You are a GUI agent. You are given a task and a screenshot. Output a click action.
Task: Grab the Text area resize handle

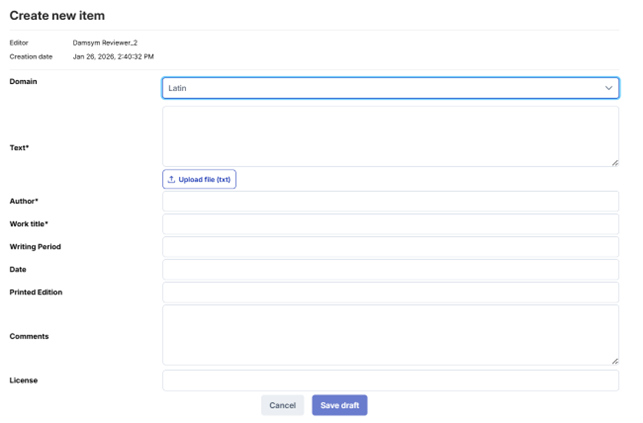tap(614, 162)
